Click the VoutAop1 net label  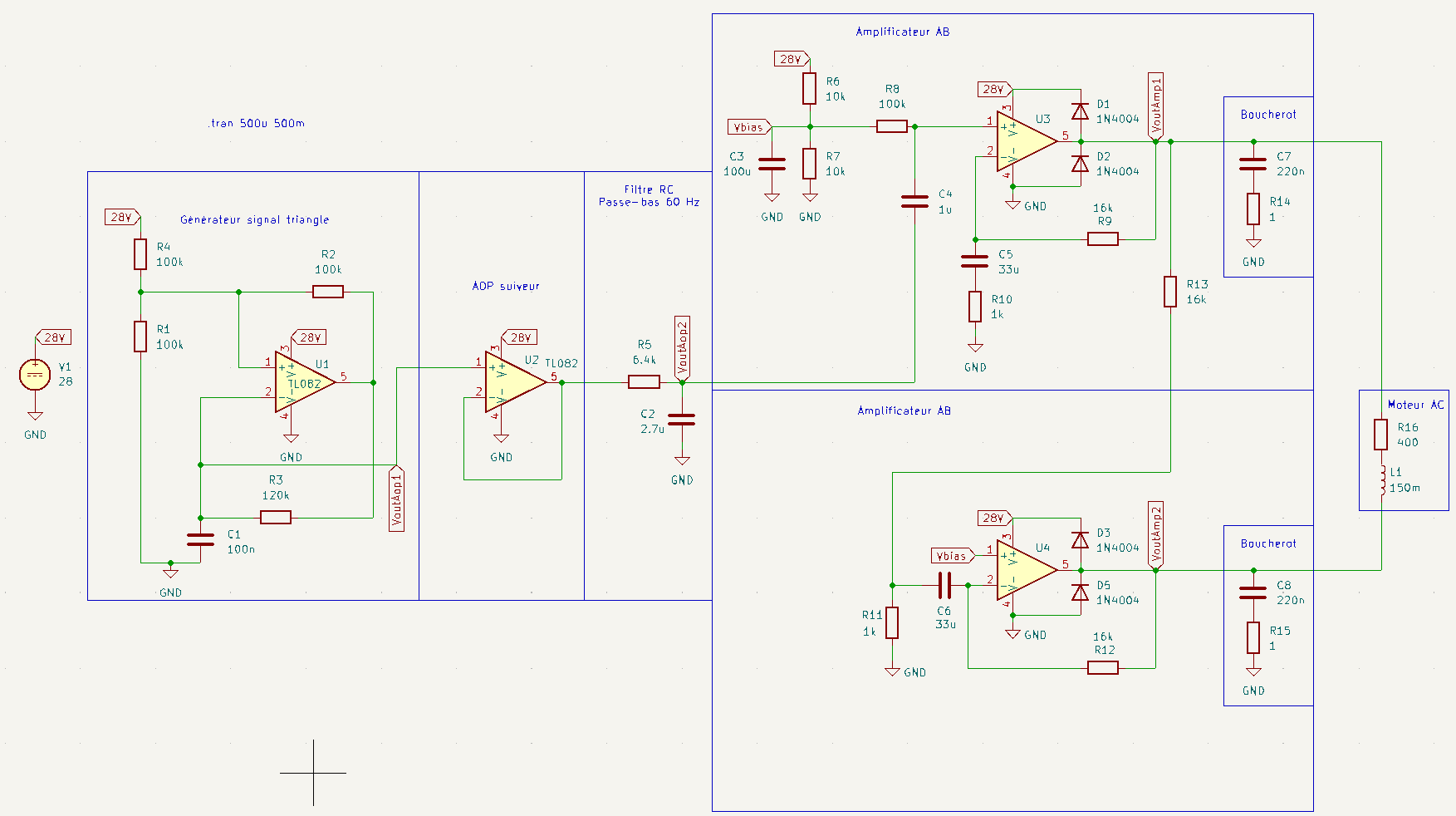tap(397, 498)
